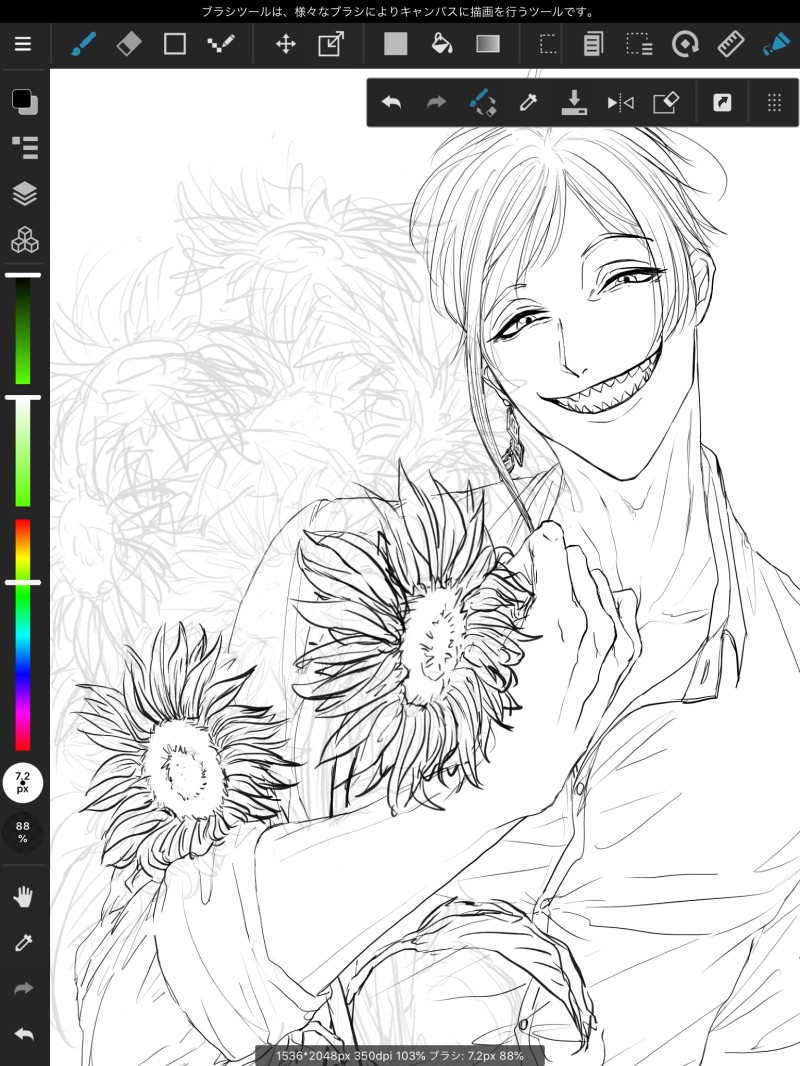The width and height of the screenshot is (800, 1066).
Task: Tap the dotted grip handle of floating toolbar
Action: [774, 103]
